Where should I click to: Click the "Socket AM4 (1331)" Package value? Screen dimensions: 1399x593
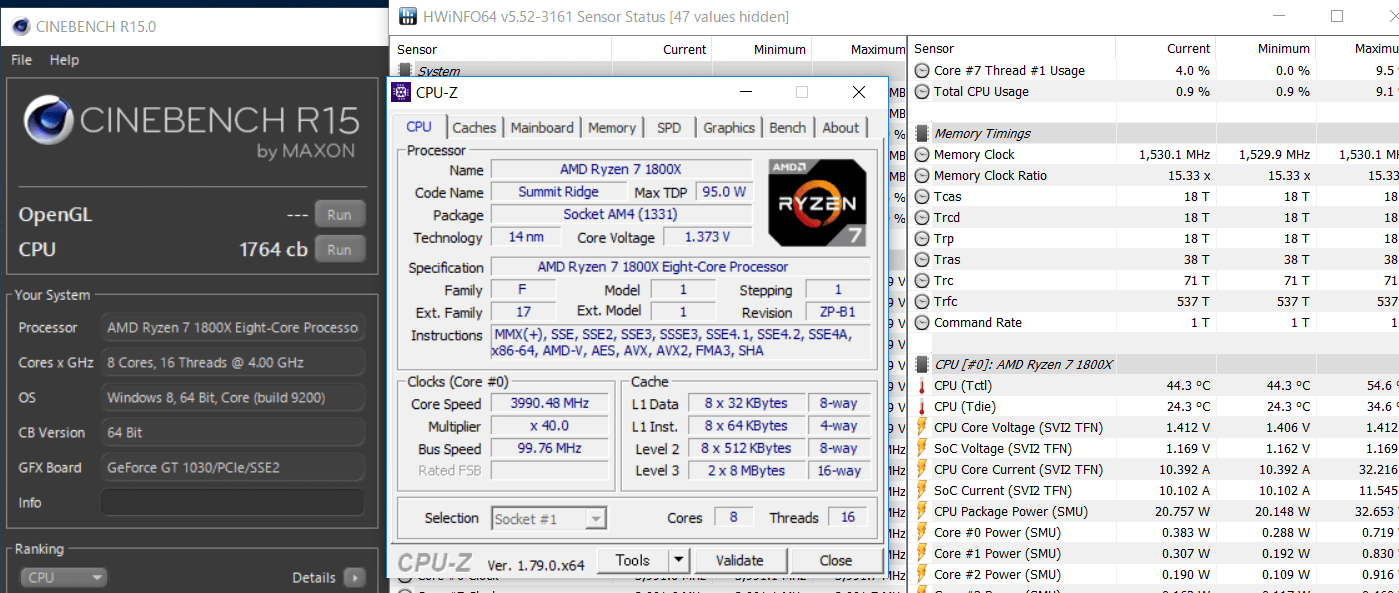[x=621, y=215]
